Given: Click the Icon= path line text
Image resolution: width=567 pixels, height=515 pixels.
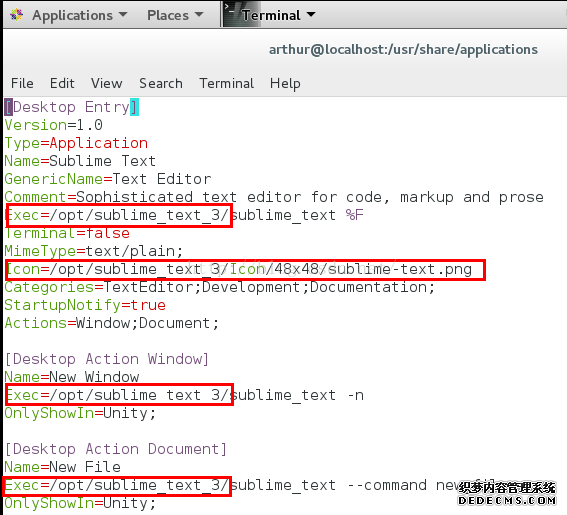Looking at the screenshot, I should click(x=239, y=269).
